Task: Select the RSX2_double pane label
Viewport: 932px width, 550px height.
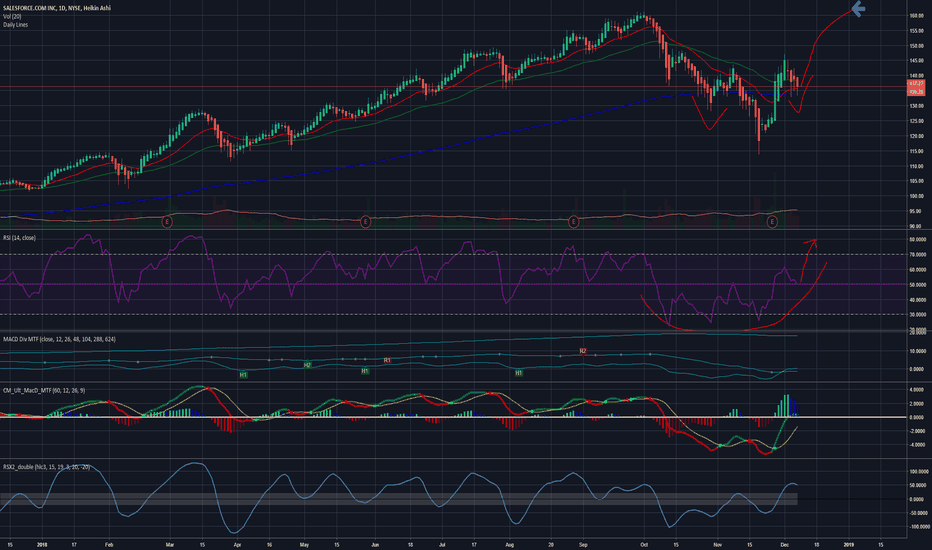Action: click(x=46, y=467)
